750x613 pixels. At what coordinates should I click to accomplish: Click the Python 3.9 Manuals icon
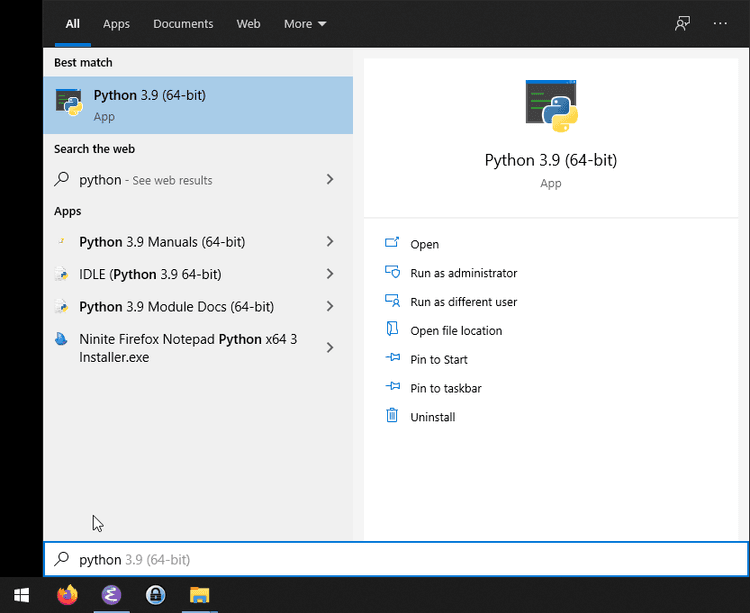[x=61, y=241]
